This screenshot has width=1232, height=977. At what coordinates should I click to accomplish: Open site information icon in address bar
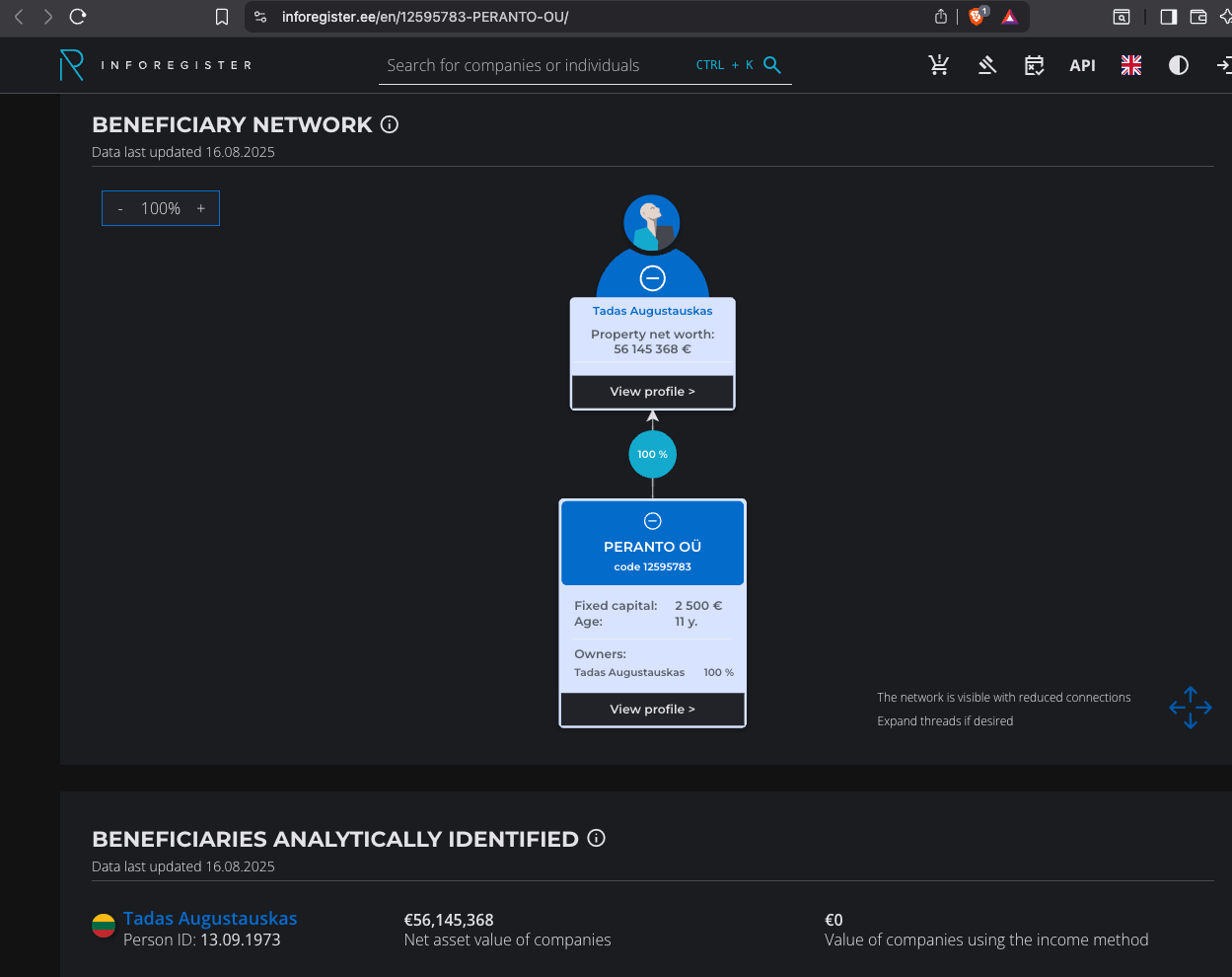coord(260,17)
